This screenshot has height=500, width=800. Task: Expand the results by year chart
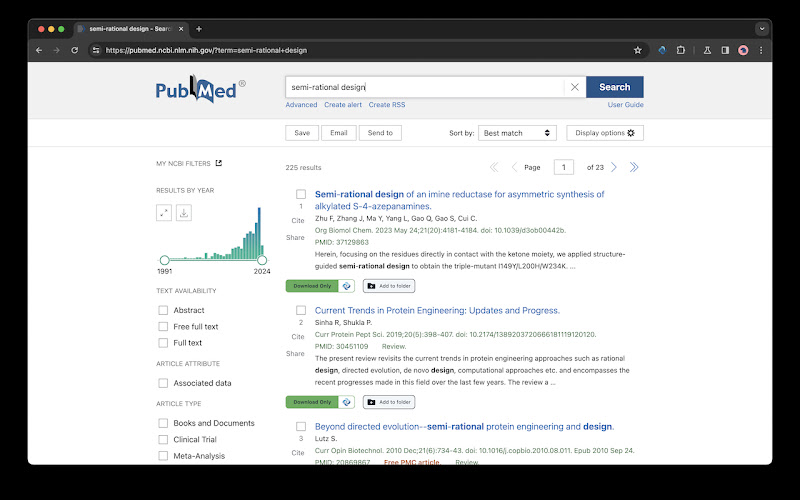[x=164, y=213]
